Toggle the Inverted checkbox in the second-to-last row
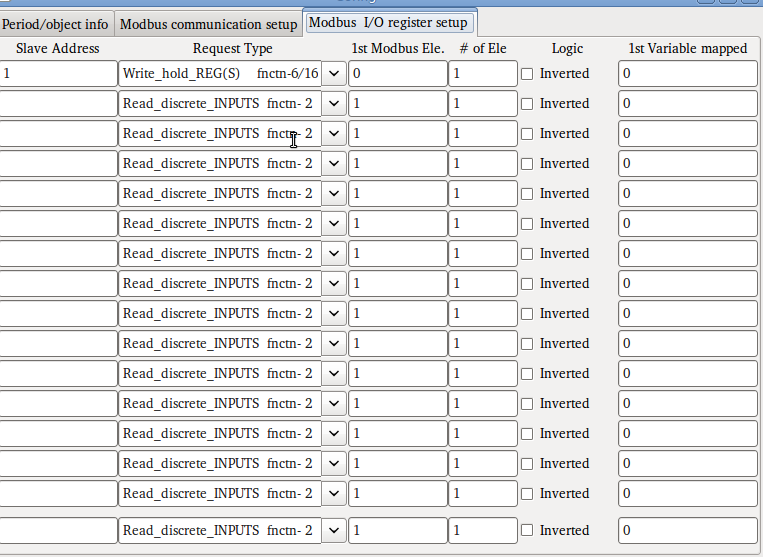Screen dimensions: 763x557 click(527, 494)
